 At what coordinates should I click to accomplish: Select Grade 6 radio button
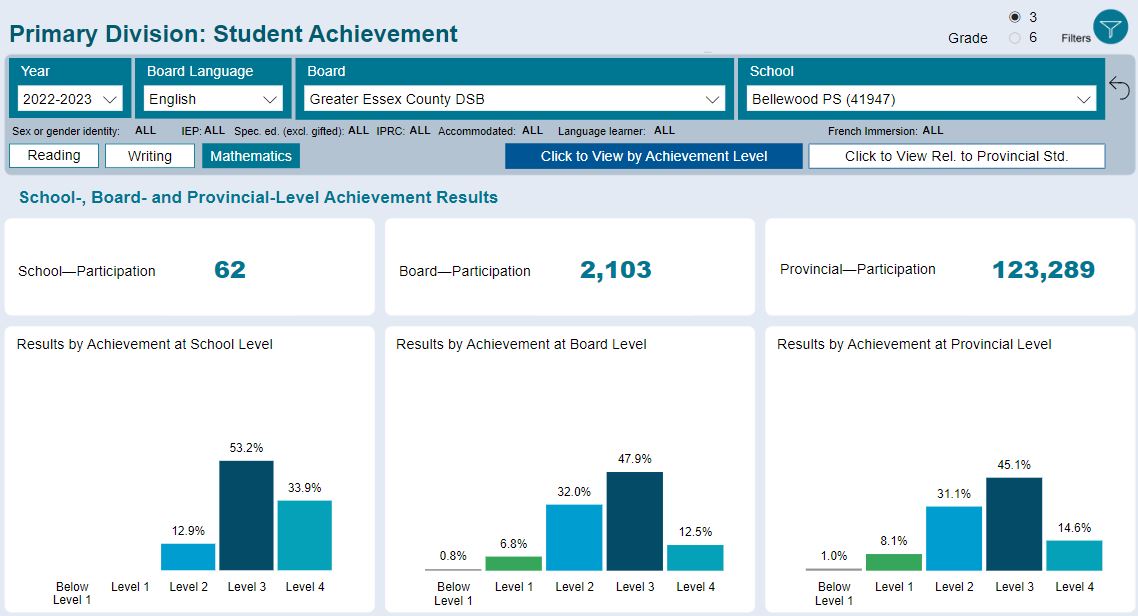click(x=1015, y=38)
